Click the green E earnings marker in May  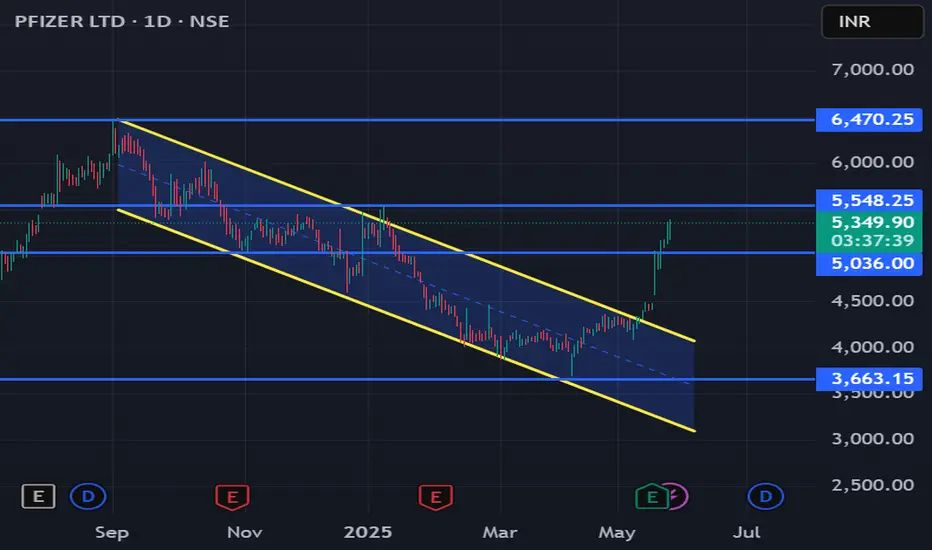pos(651,497)
